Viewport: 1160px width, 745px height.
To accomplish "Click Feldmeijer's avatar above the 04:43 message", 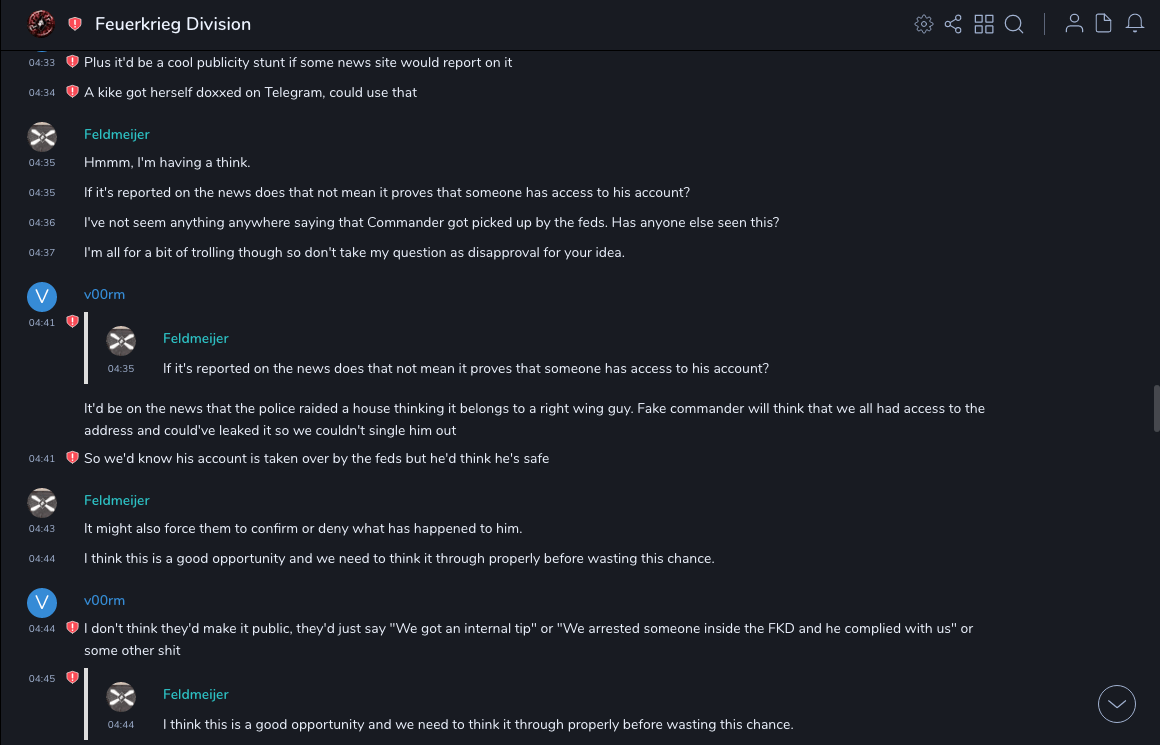I will tap(42, 502).
